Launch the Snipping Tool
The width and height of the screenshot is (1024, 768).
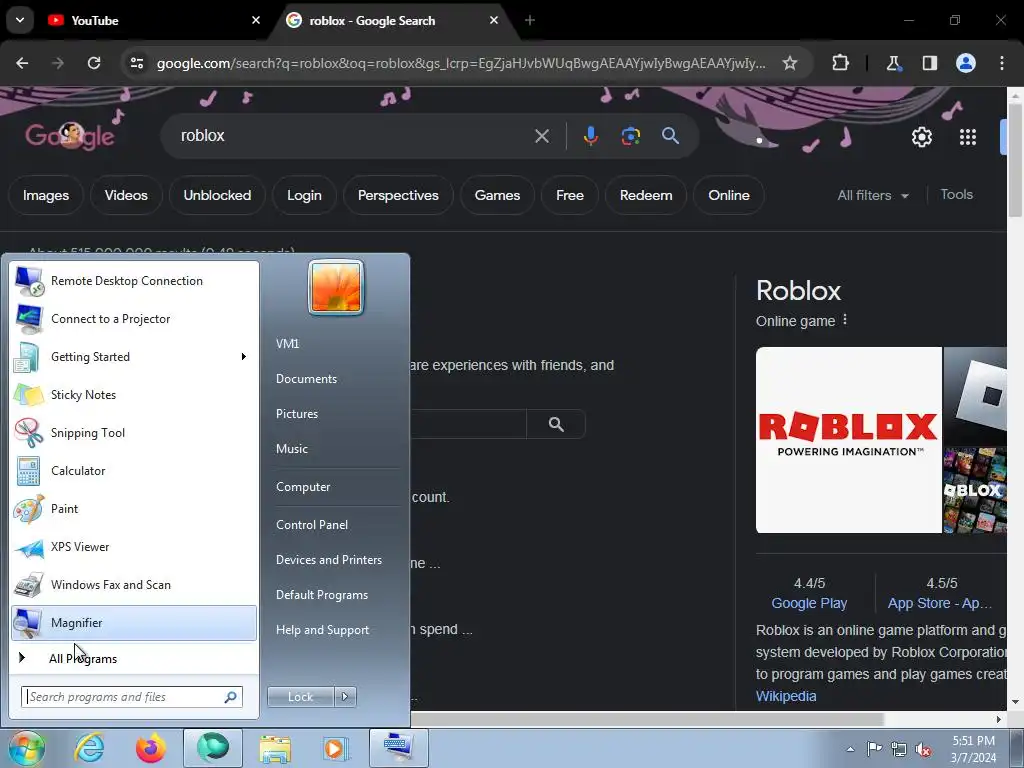pyautogui.click(x=134, y=432)
